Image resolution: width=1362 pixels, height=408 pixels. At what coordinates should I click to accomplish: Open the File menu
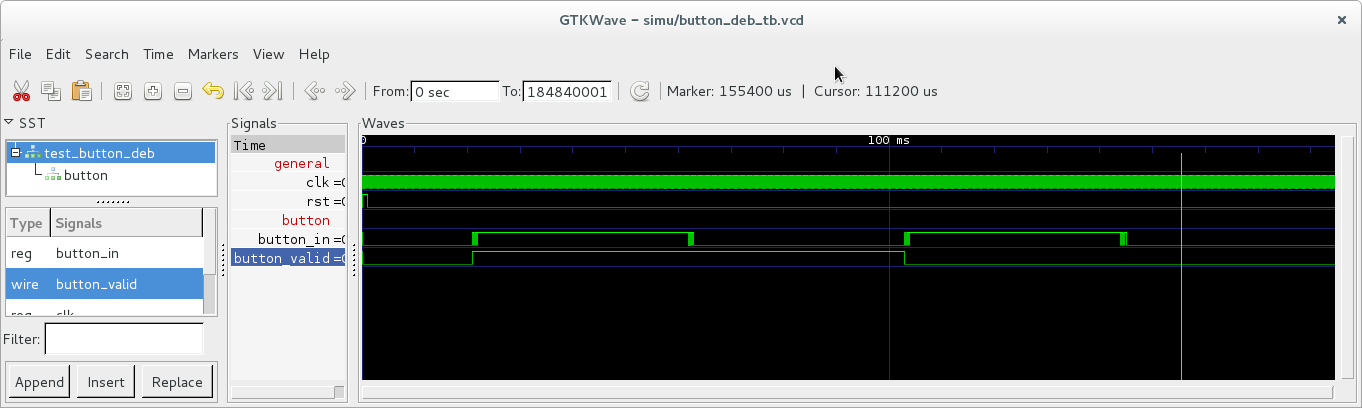[x=20, y=54]
